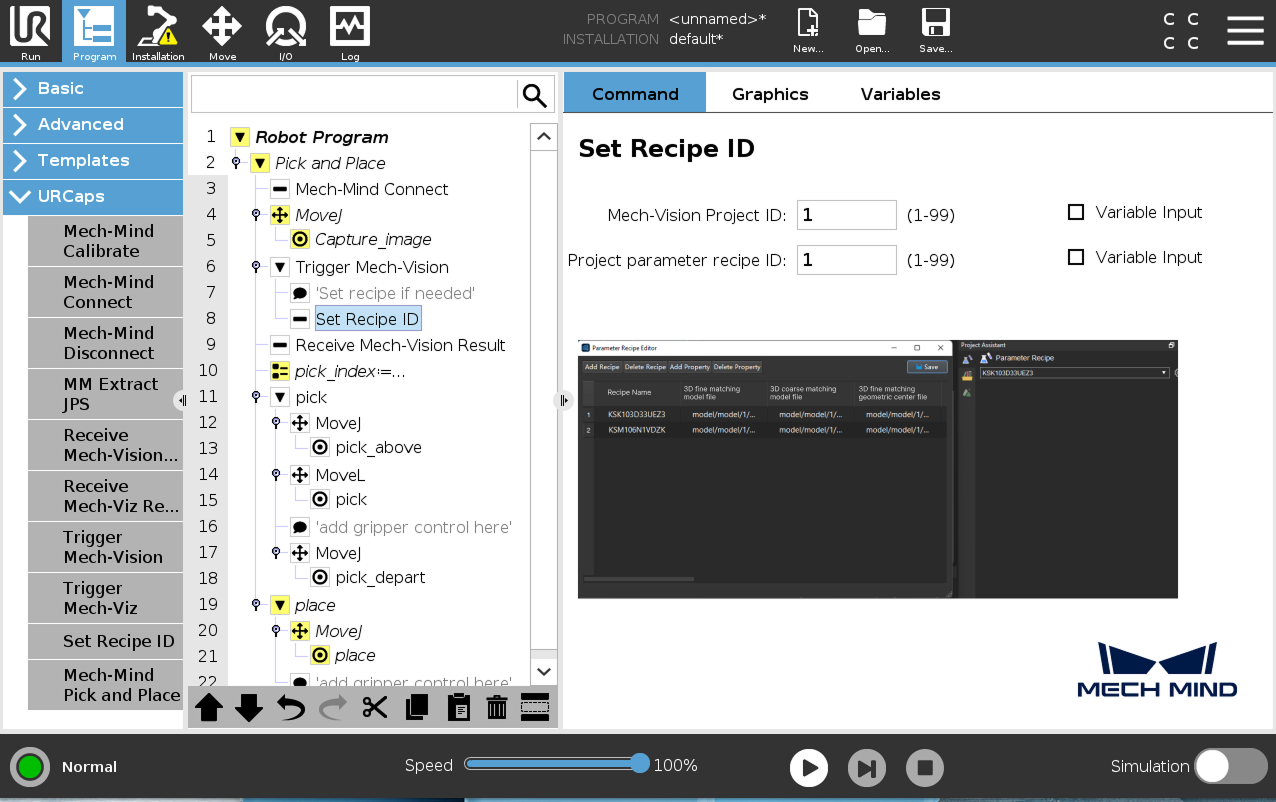Cut the selected program node with scissors icon
This screenshot has height=802, width=1276.
coord(374,707)
